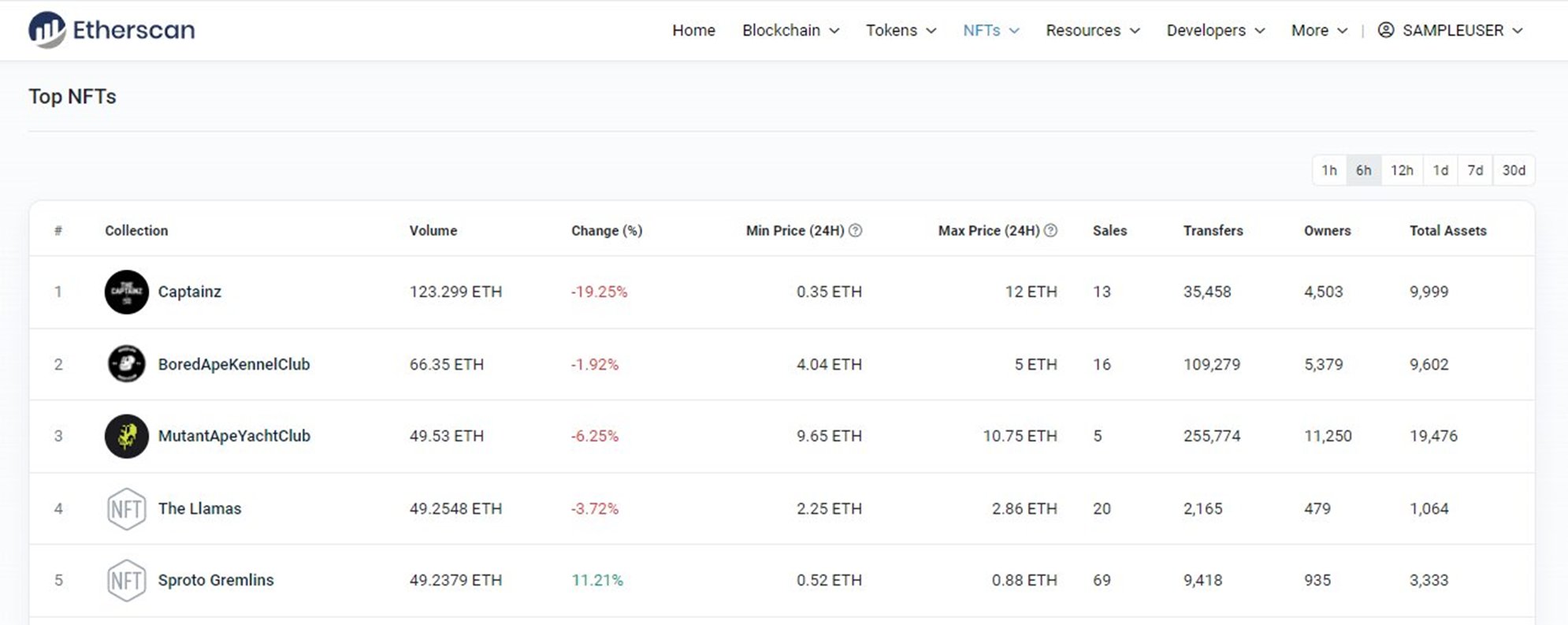Viewport: 1568px width, 625px height.
Task: Open the Captainz collection link
Action: [189, 292]
